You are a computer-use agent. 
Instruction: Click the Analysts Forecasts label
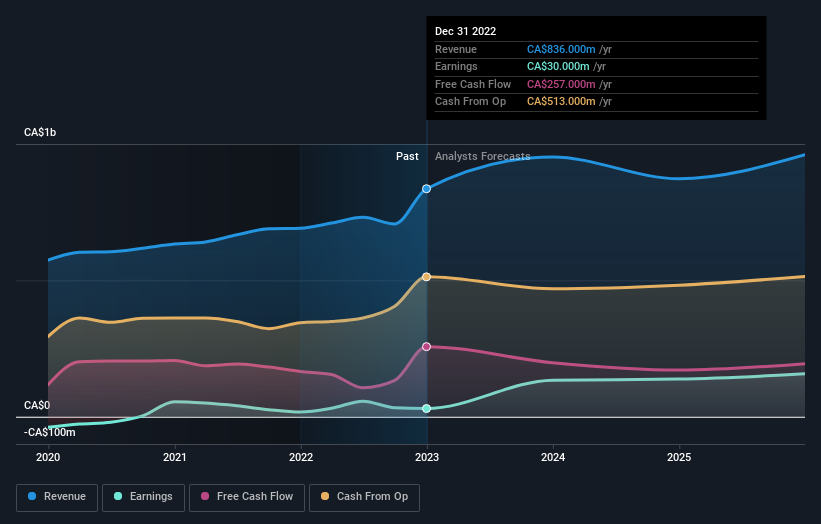483,156
